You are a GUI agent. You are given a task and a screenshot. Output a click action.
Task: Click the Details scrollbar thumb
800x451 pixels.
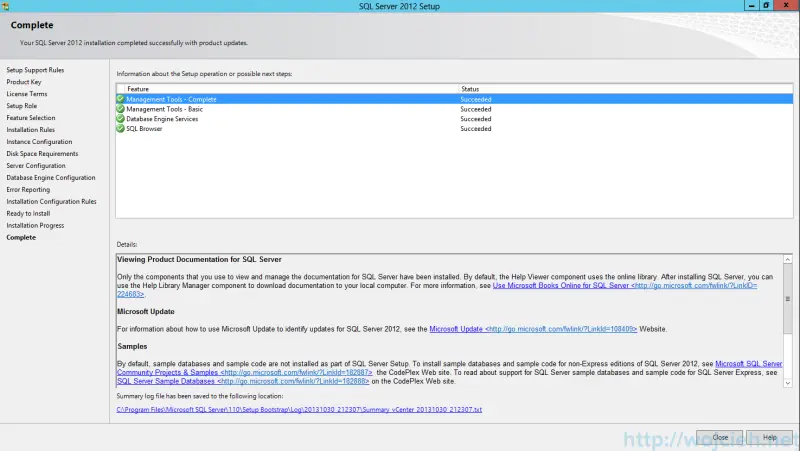[788, 299]
